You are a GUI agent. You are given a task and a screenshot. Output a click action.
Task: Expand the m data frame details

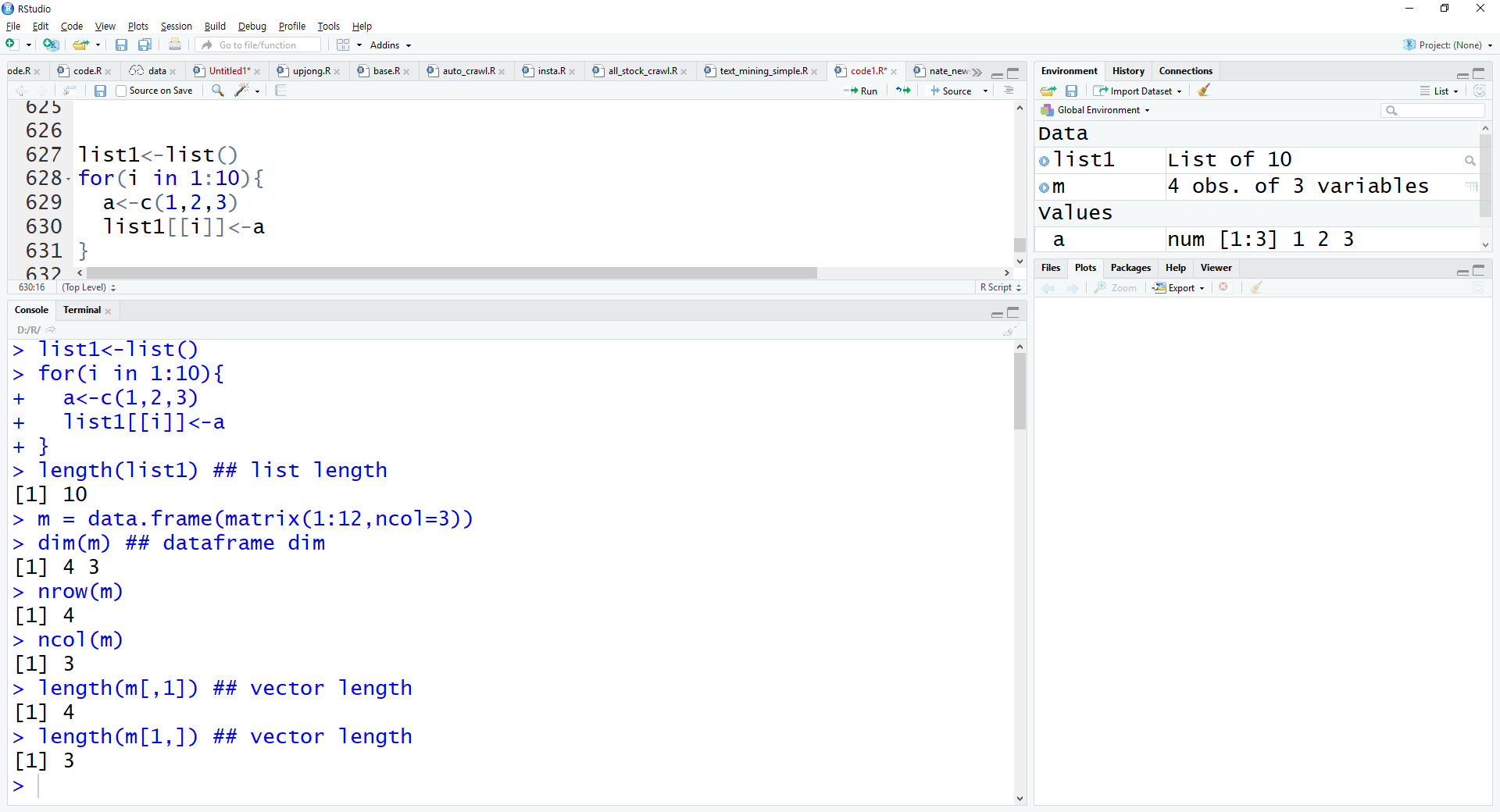[1045, 187]
